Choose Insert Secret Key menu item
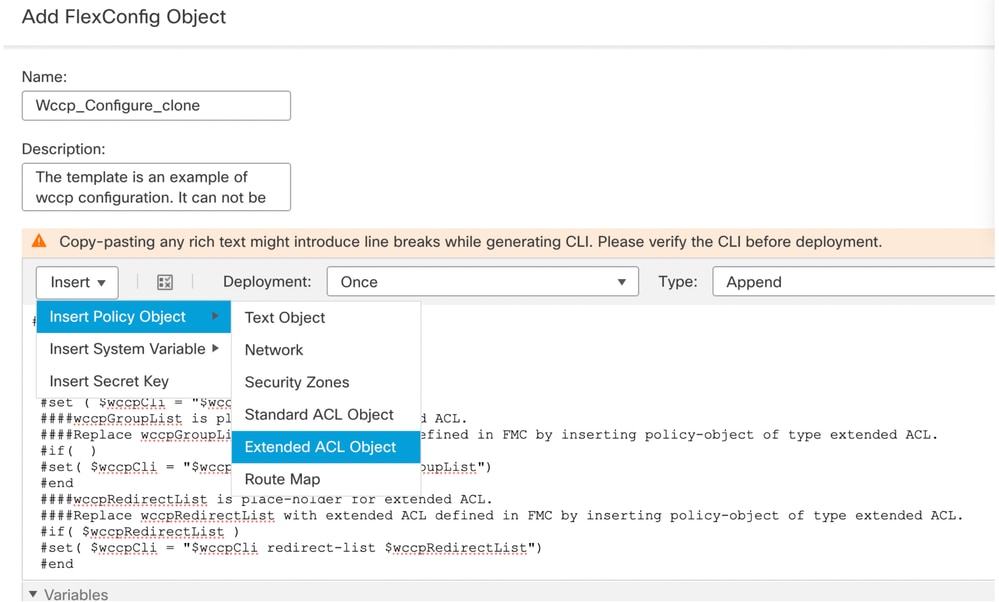The width and height of the screenshot is (999, 602). (133, 381)
